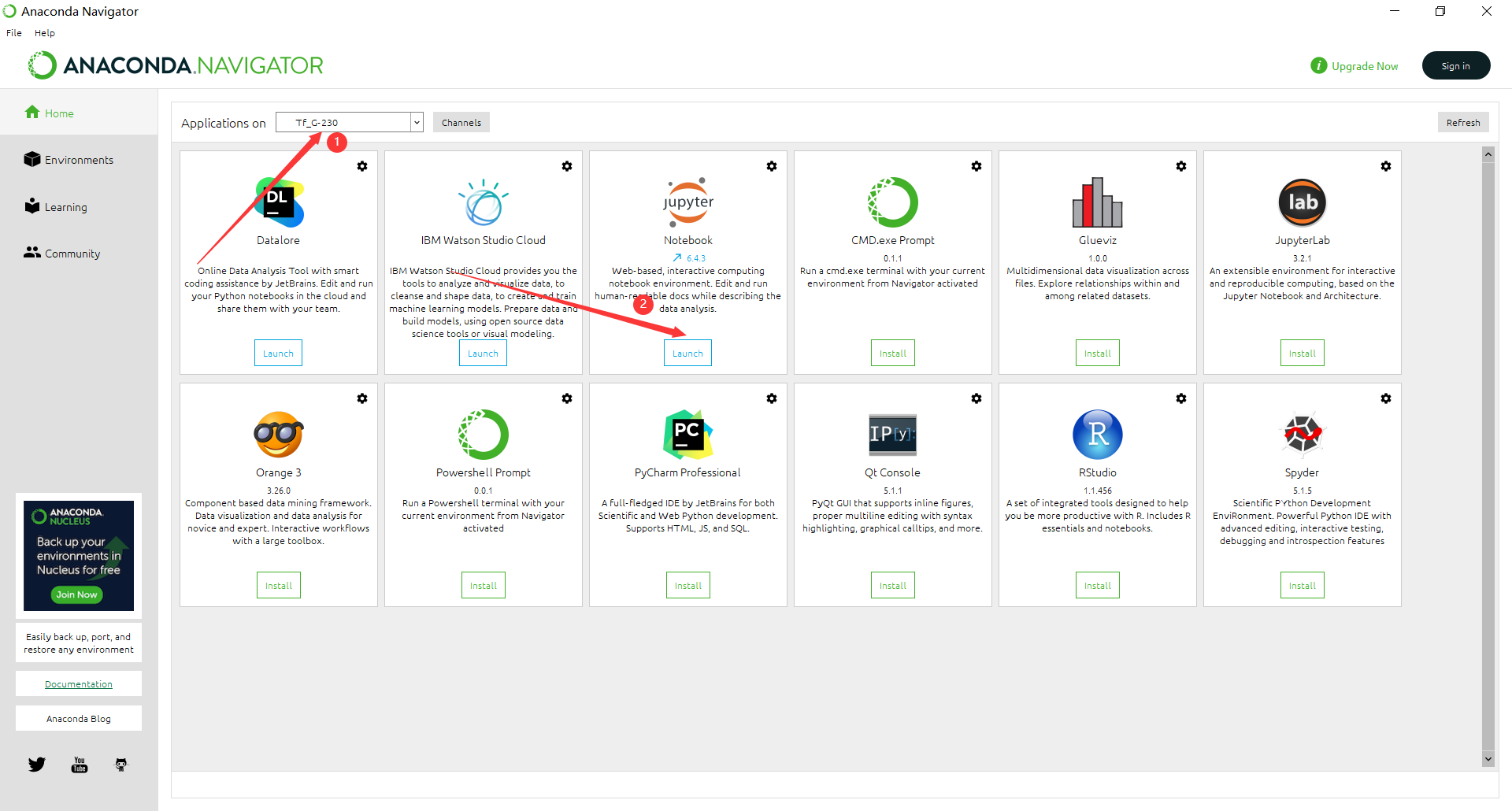Launch Jupyter Notebook
The image size is (1512, 811).
687,353
